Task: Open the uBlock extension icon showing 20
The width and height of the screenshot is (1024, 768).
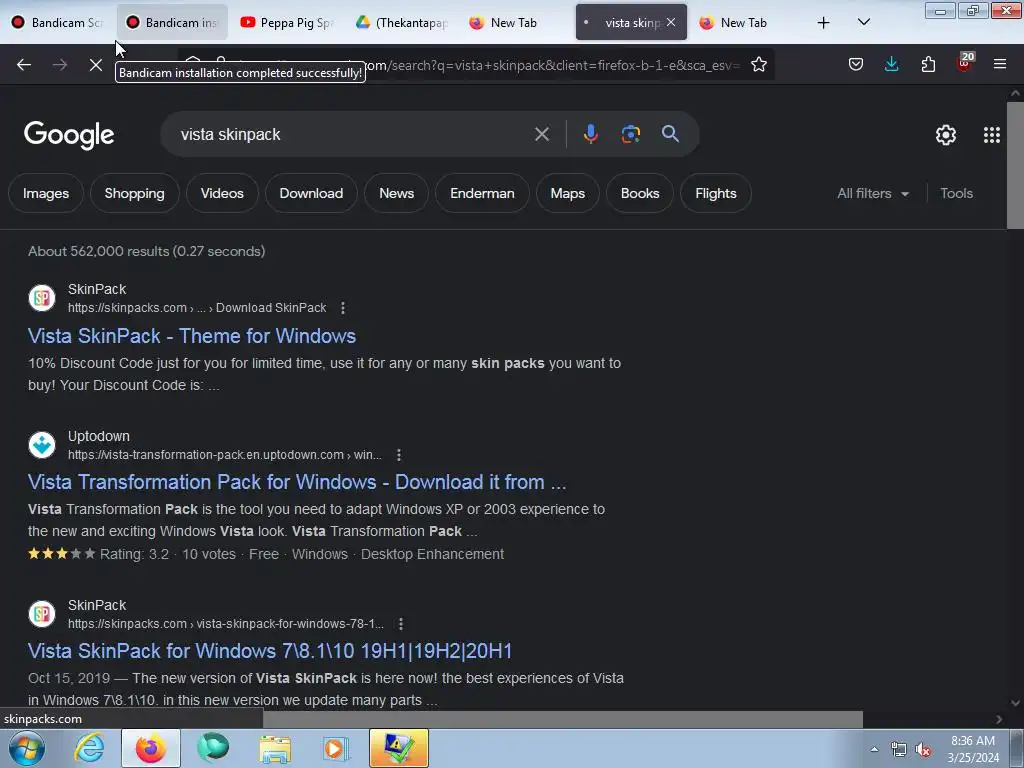Action: [x=965, y=63]
